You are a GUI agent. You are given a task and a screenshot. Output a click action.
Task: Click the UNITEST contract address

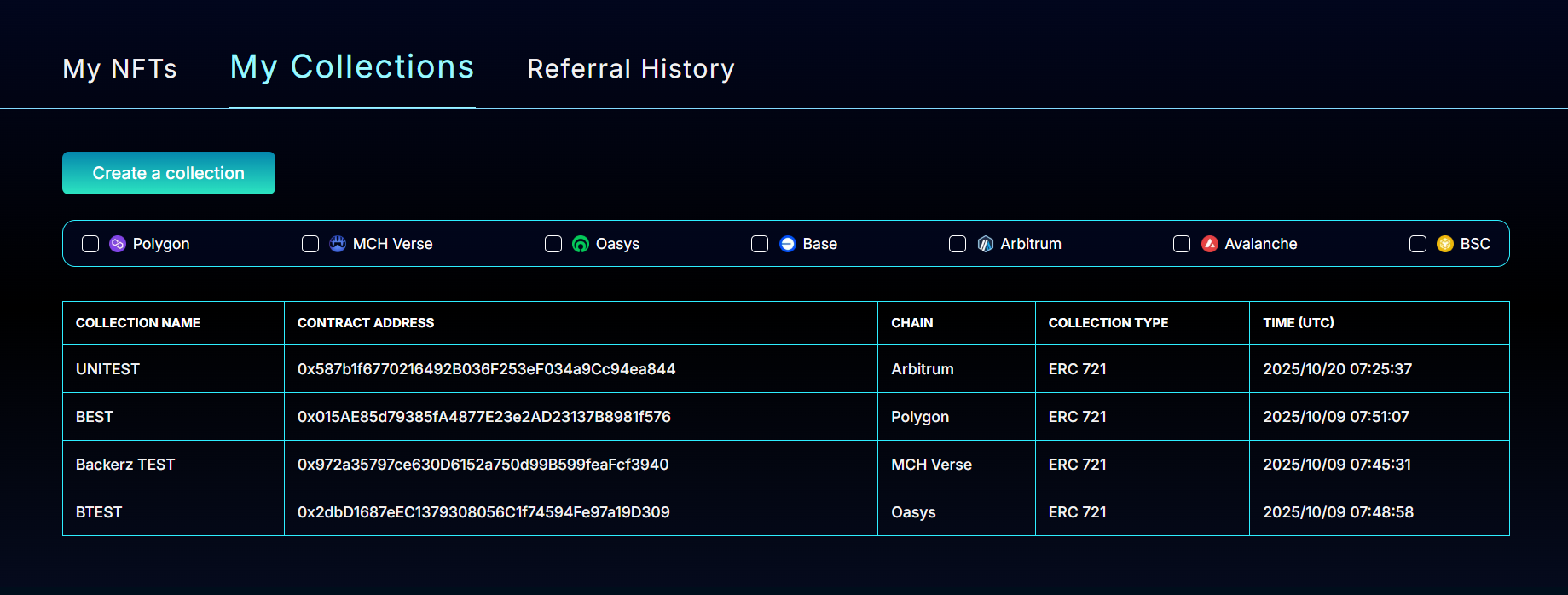[486, 369]
